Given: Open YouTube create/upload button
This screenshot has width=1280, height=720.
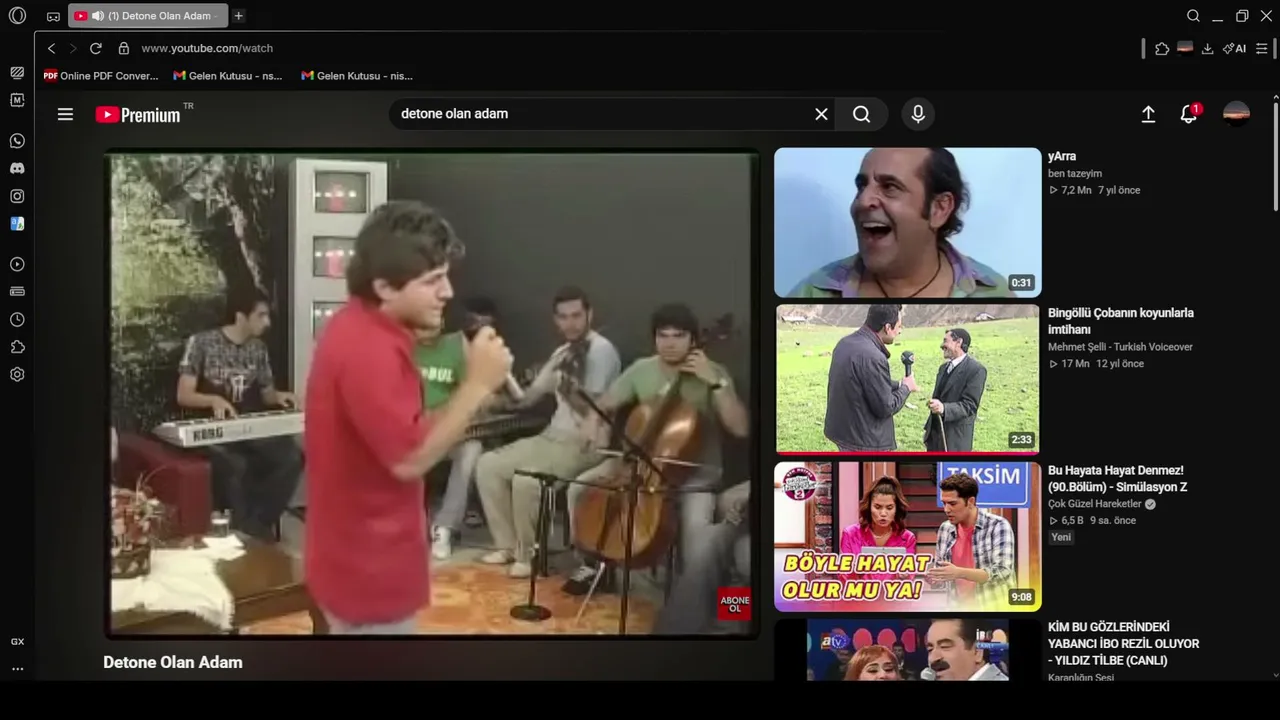Looking at the screenshot, I should pos(1148,114).
